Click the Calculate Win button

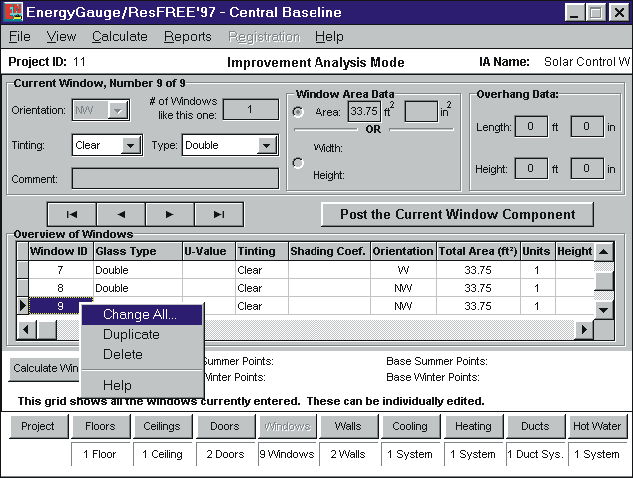(x=46, y=368)
